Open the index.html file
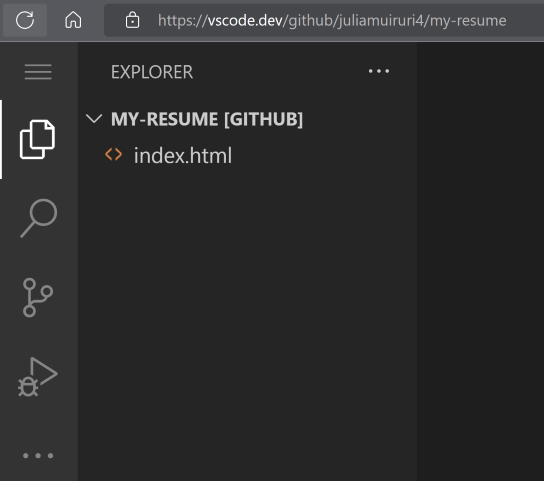 [183, 155]
